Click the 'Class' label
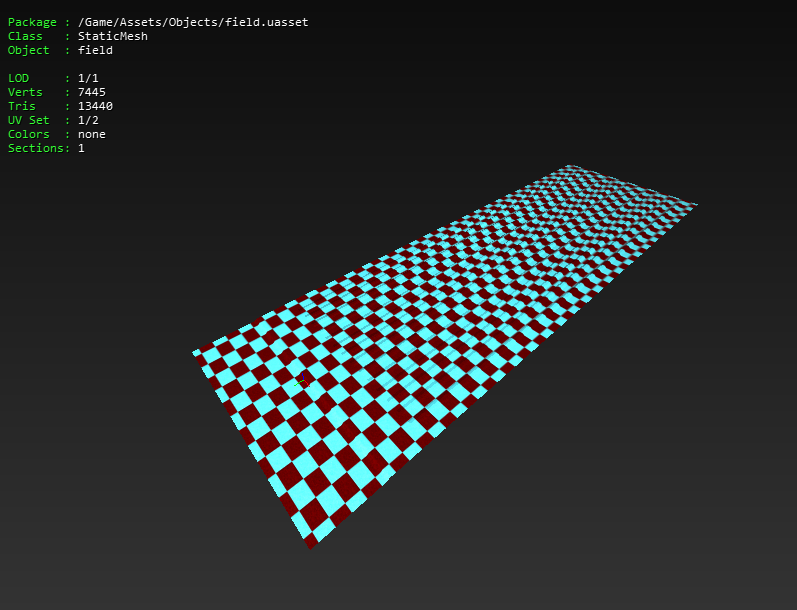 (x=25, y=36)
